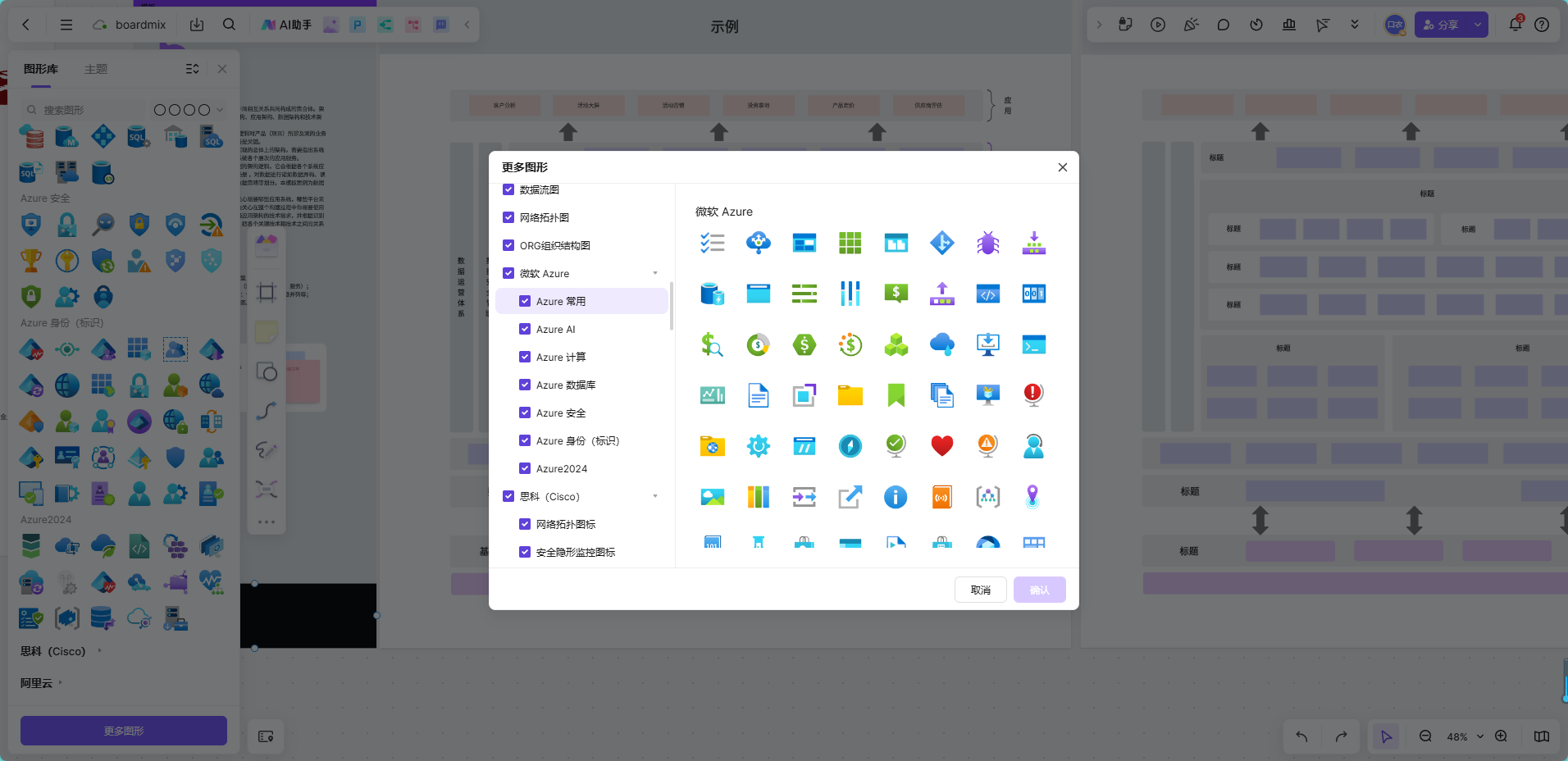Click the 搜索图形 search field

click(85, 110)
